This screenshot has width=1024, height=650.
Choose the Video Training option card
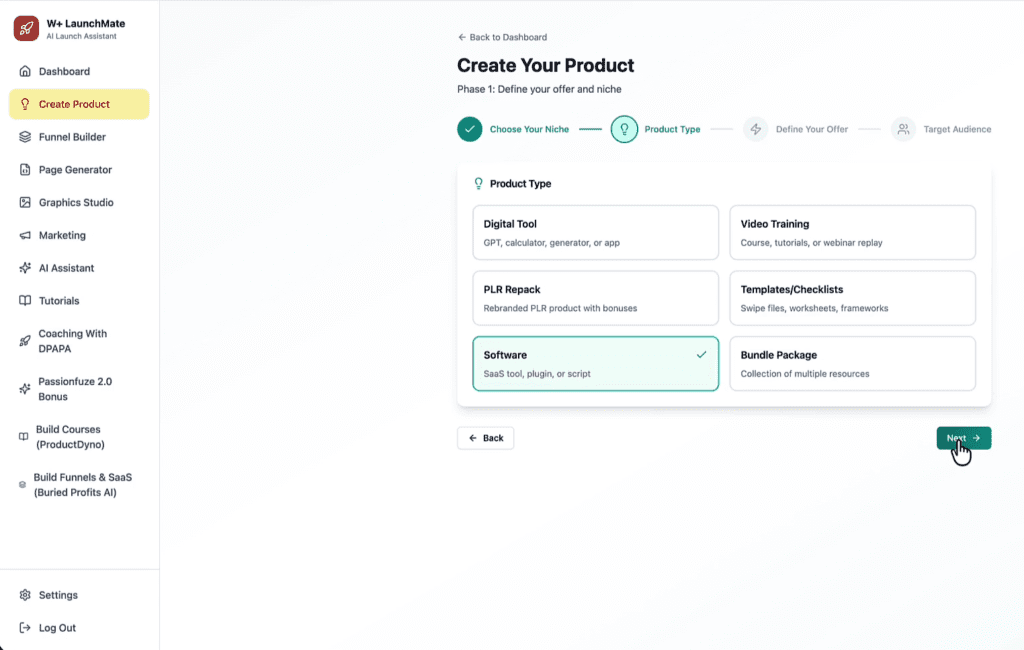pyautogui.click(x=852, y=232)
